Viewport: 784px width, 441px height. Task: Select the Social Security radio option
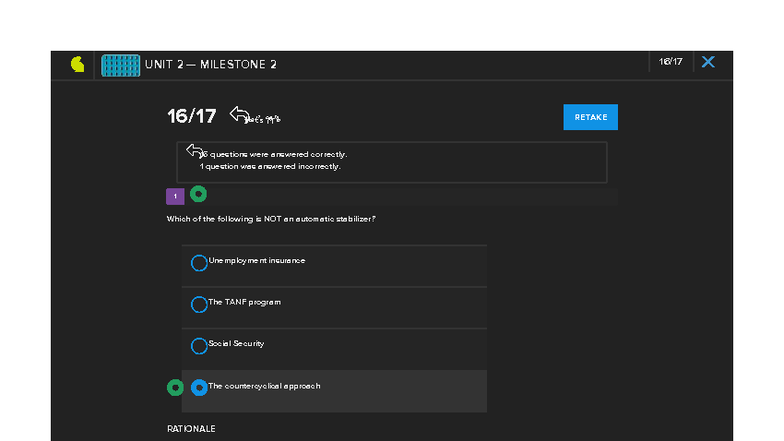[x=199, y=346]
